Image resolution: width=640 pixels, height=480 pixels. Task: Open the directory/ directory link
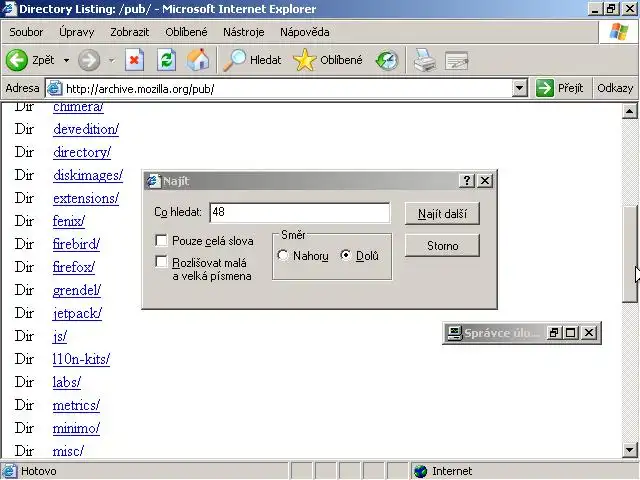pyautogui.click(x=82, y=152)
